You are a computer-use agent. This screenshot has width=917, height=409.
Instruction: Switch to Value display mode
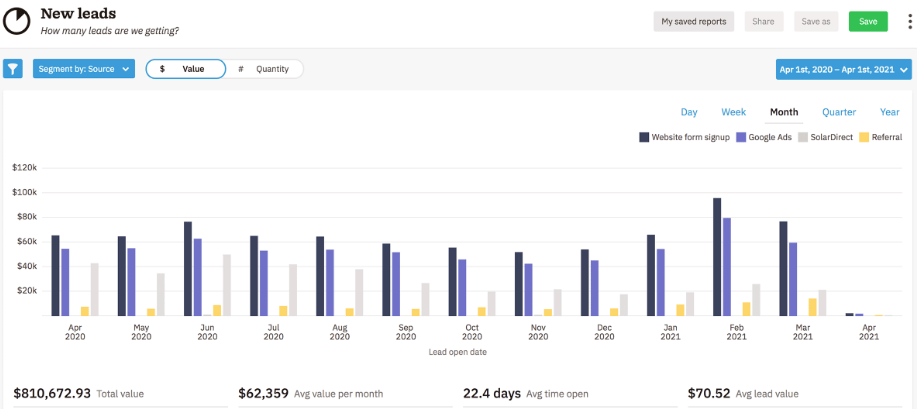coord(186,69)
